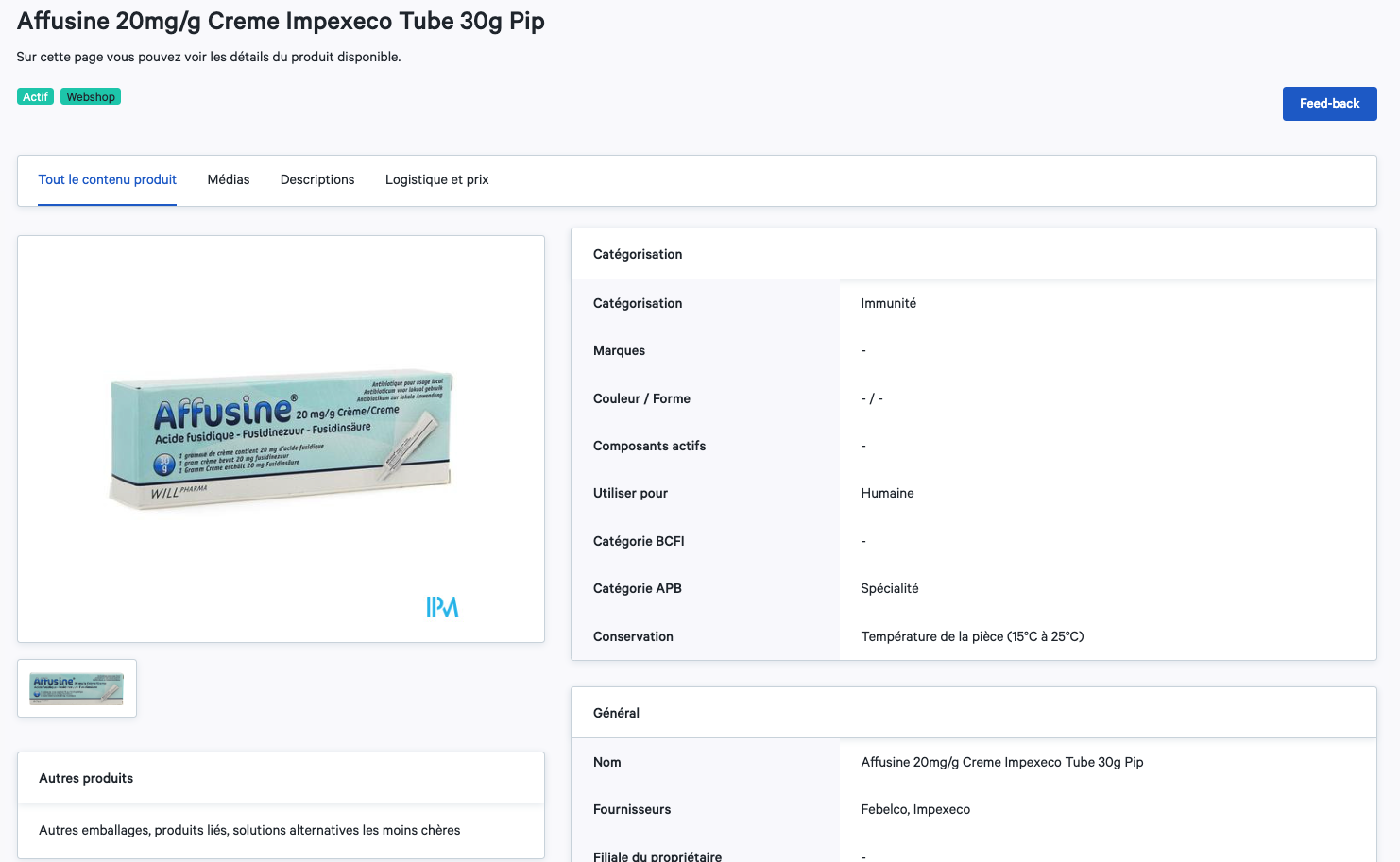Click the Catégorie APB row label
Image resolution: width=1400 pixels, height=862 pixels.
point(638,588)
